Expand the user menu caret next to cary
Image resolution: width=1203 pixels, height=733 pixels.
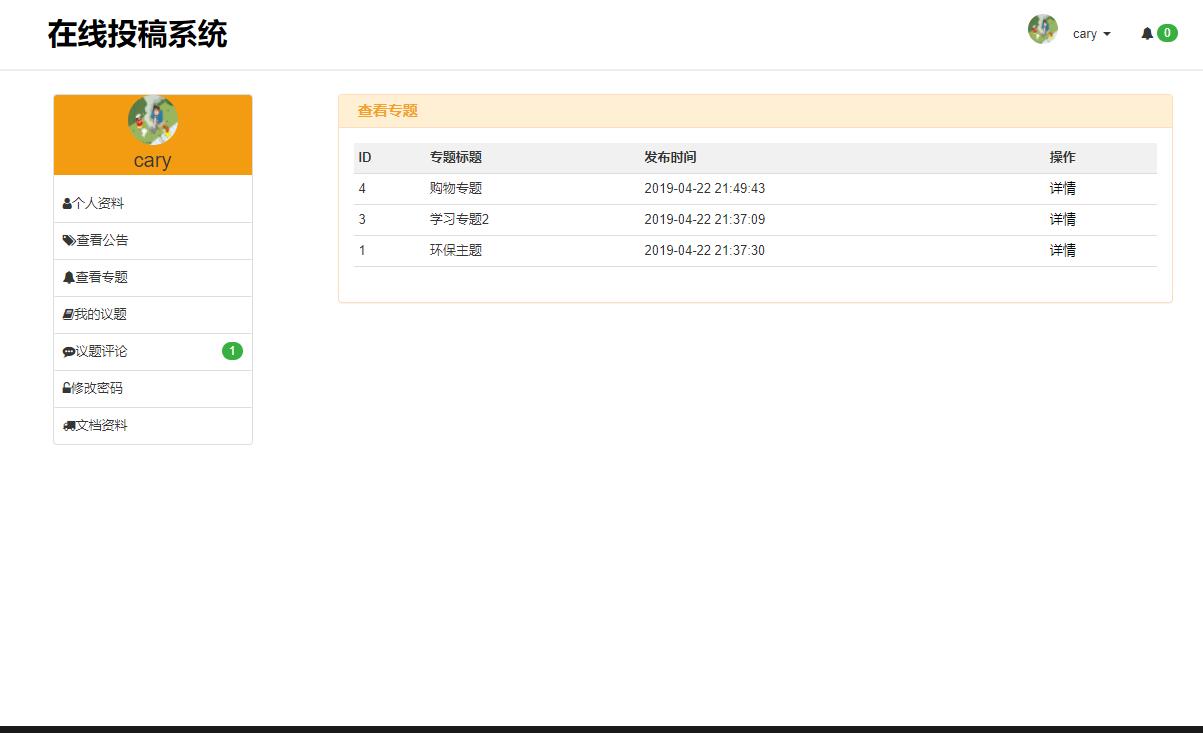coord(1105,33)
